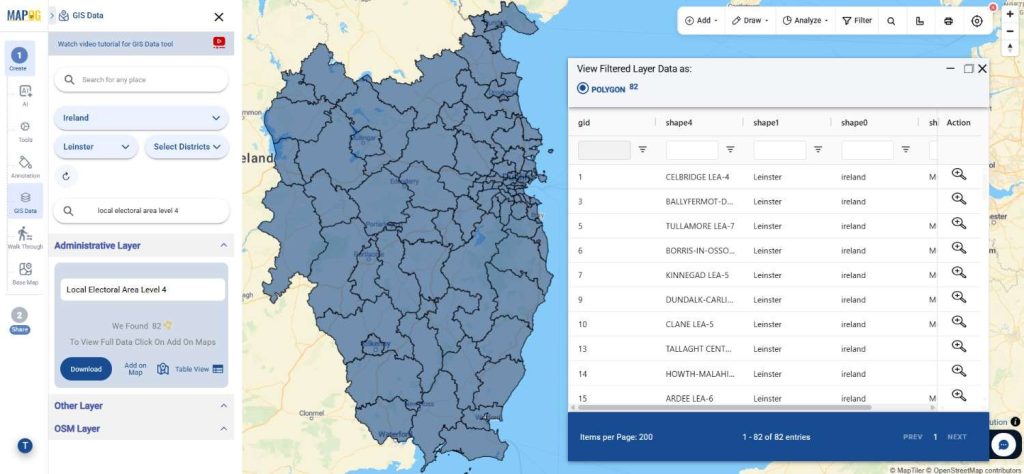
Task: Click the shape4 column filter input
Action: click(692, 150)
